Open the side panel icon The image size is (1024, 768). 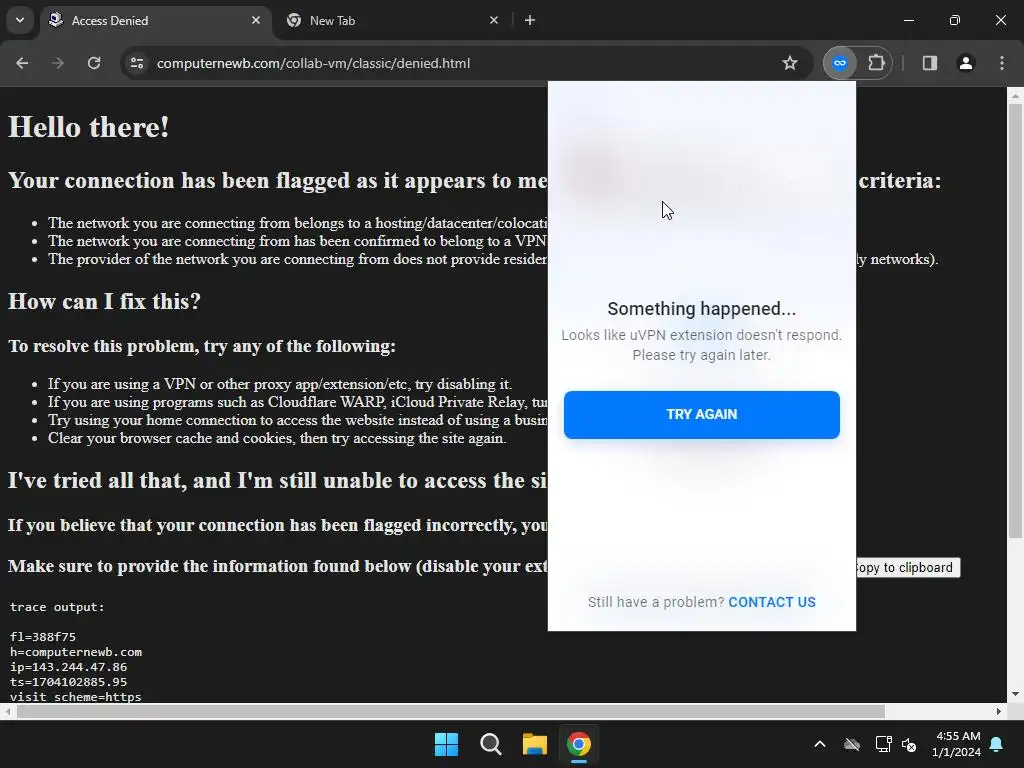(929, 63)
